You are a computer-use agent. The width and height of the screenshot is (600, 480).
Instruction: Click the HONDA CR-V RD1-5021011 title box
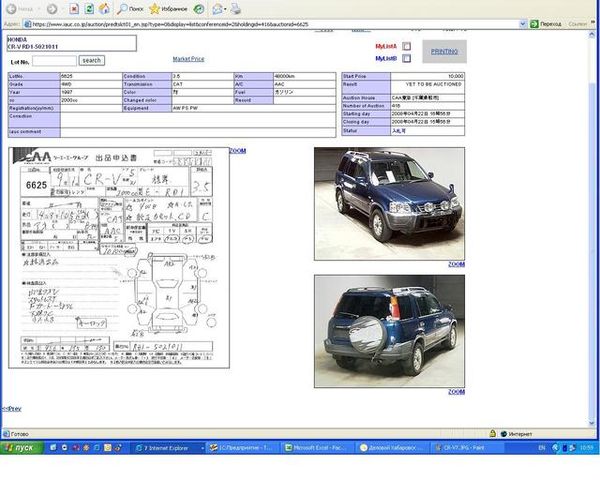pyautogui.click(x=72, y=43)
